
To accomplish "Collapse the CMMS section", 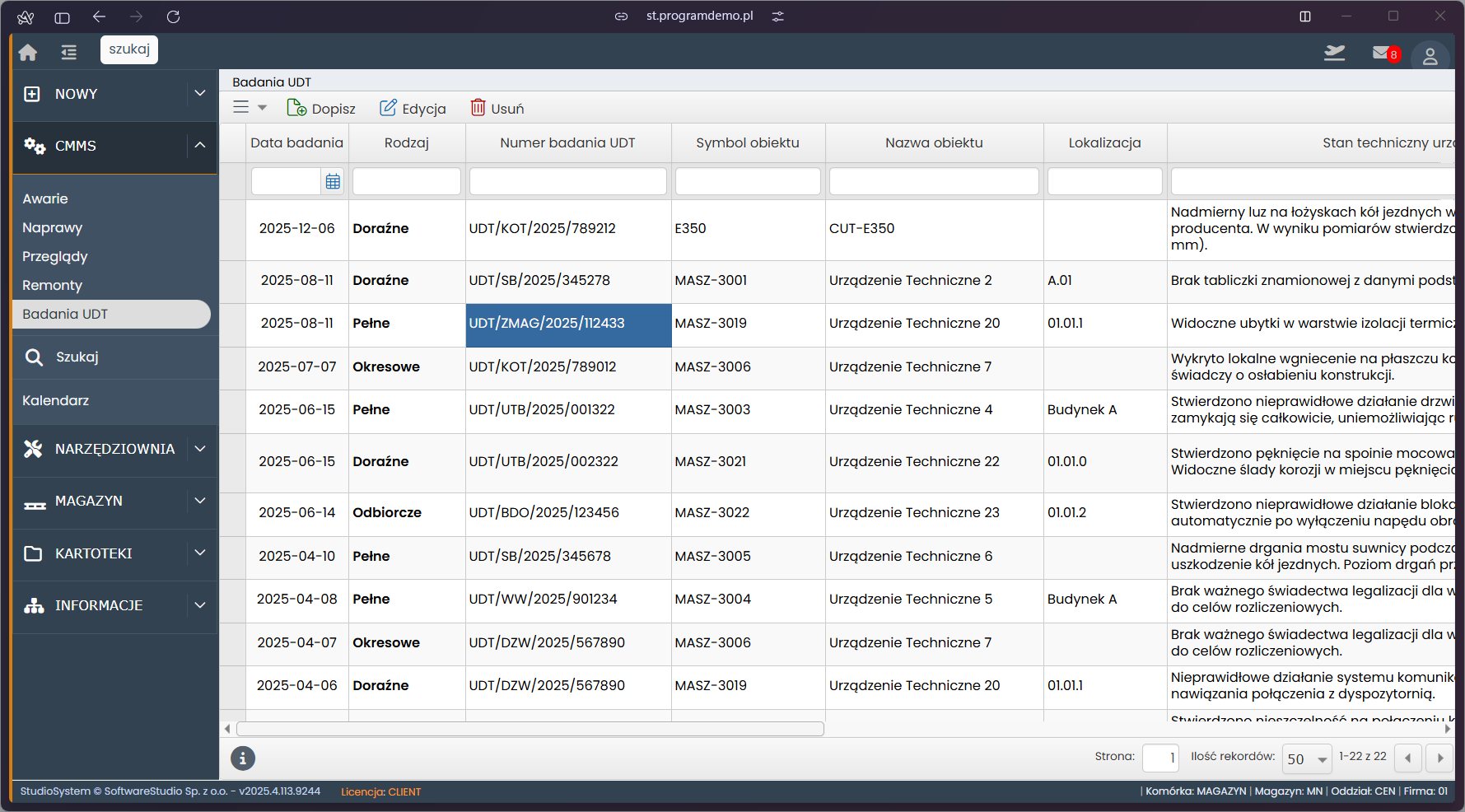I will [x=199, y=146].
